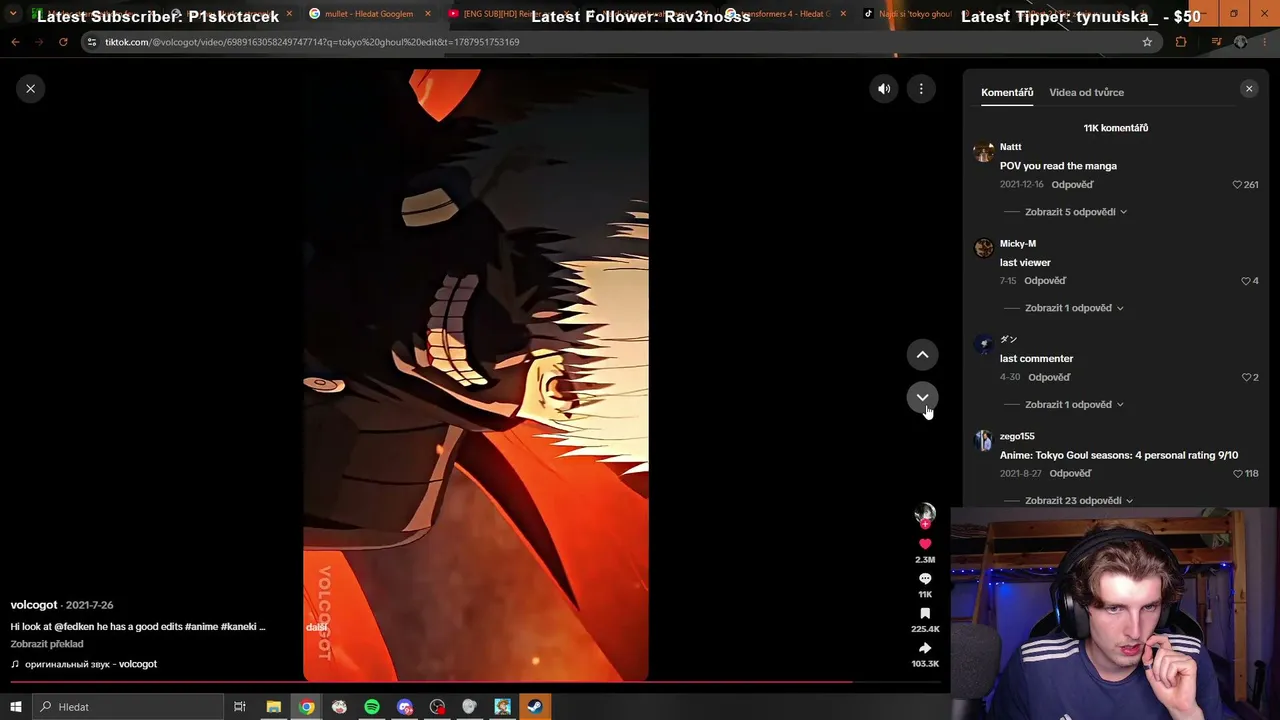Show translation with Zobrazit překlad
Screen dimensions: 1280x720
click(x=47, y=644)
